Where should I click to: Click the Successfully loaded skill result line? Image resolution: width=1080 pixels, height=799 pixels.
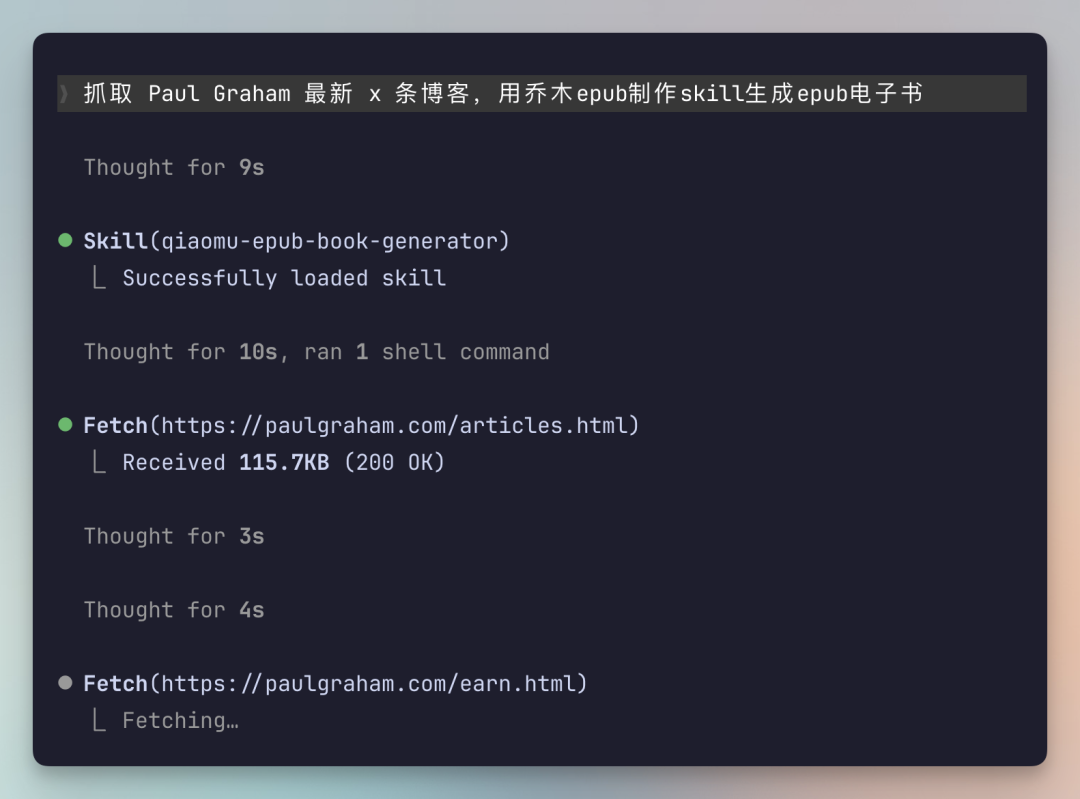284,278
